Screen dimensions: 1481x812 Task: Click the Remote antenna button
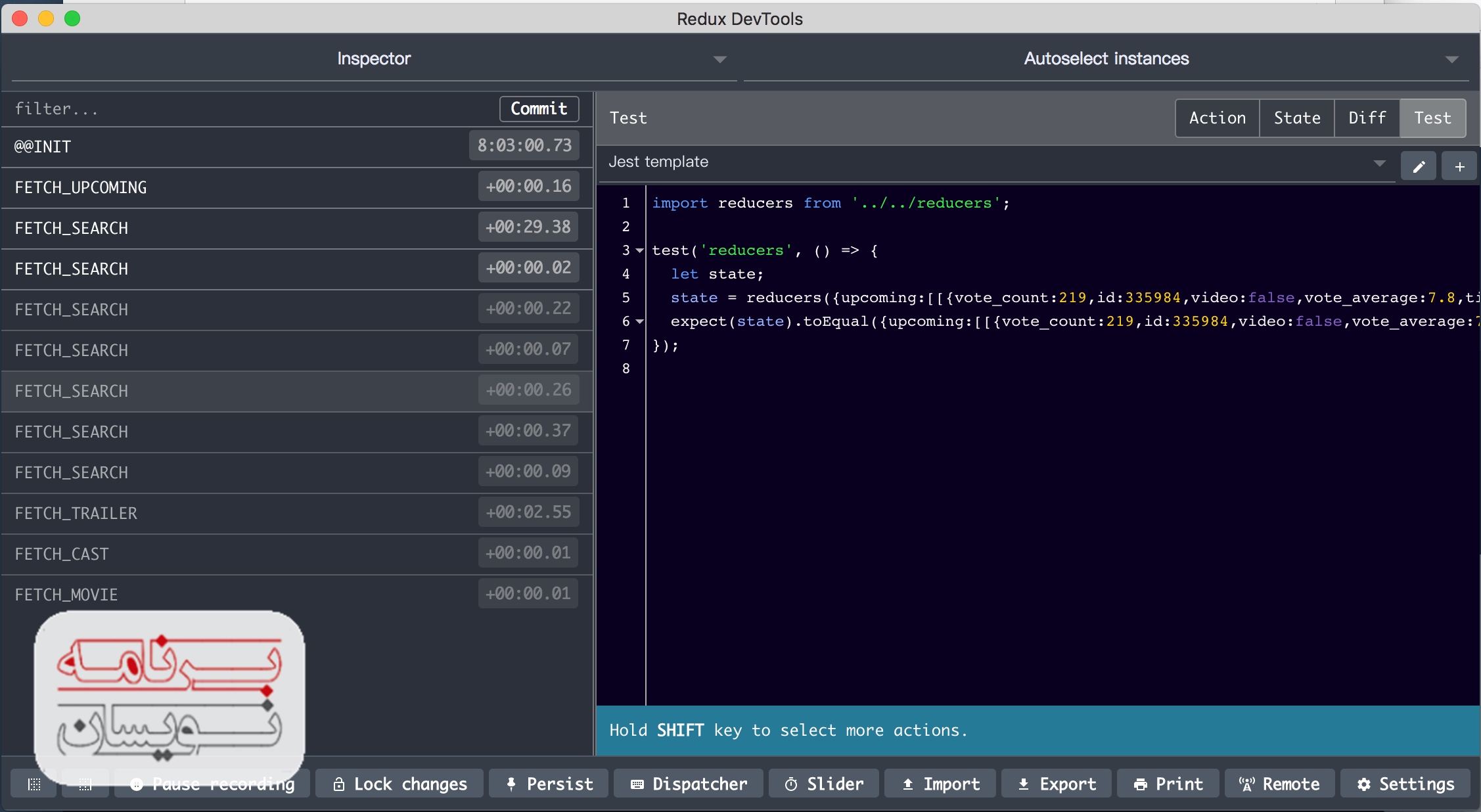click(x=1279, y=784)
